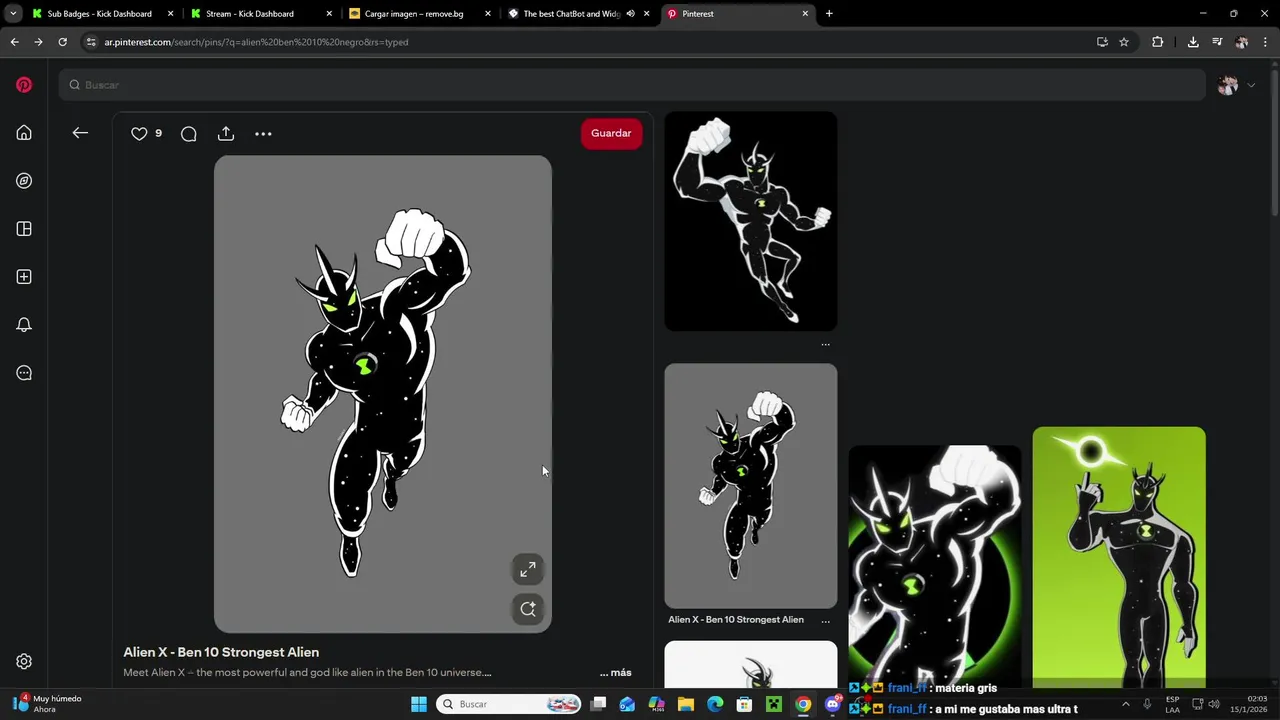1280x720 pixels.
Task: Open the Pinterest home feed icon
Action: click(x=24, y=133)
